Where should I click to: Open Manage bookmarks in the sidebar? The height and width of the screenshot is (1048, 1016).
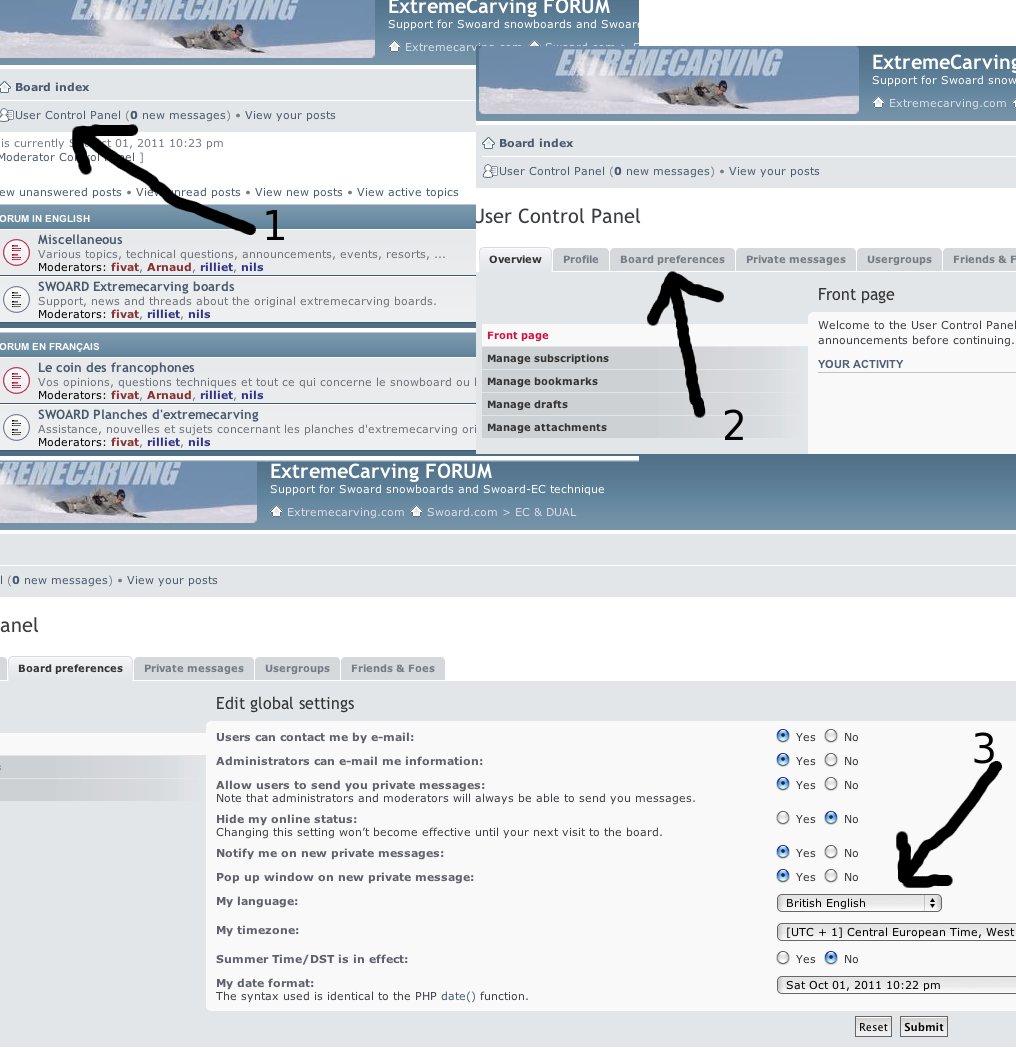(542, 382)
